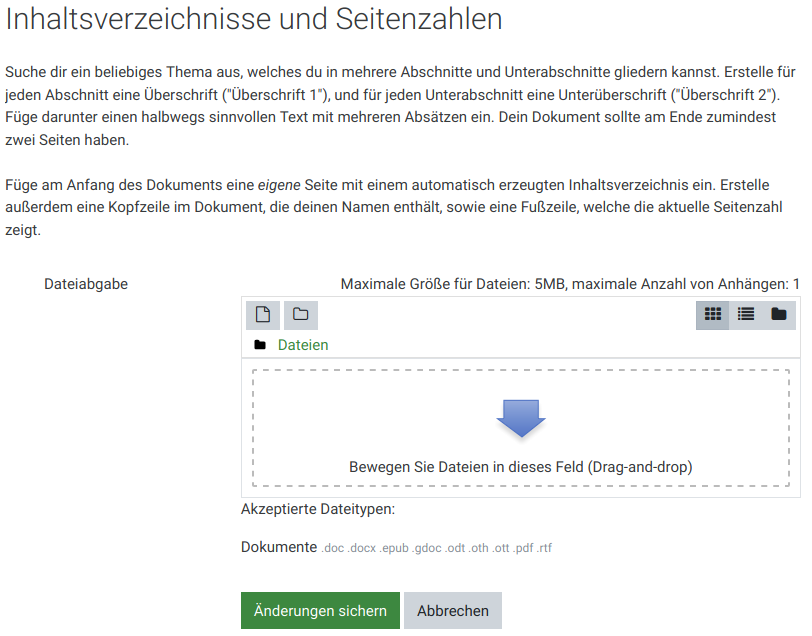Viewport: 812px width, 636px height.
Task: Click the 'Maximale Größe für Dateien' notice
Action: click(x=569, y=284)
